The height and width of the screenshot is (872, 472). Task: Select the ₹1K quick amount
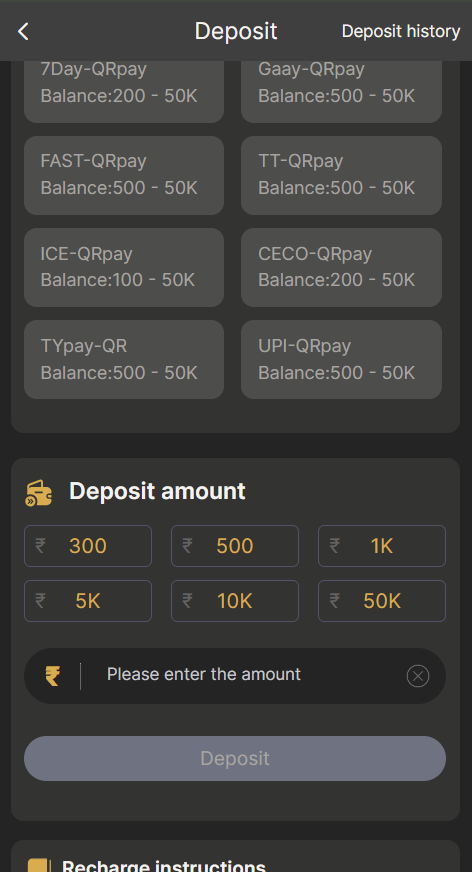click(x=382, y=546)
